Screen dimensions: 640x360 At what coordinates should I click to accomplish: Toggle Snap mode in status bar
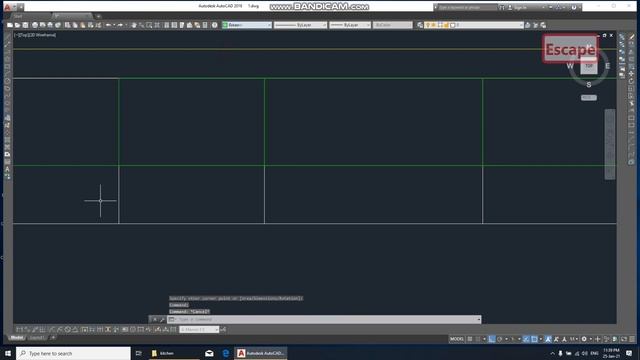pyautogui.click(x=478, y=339)
